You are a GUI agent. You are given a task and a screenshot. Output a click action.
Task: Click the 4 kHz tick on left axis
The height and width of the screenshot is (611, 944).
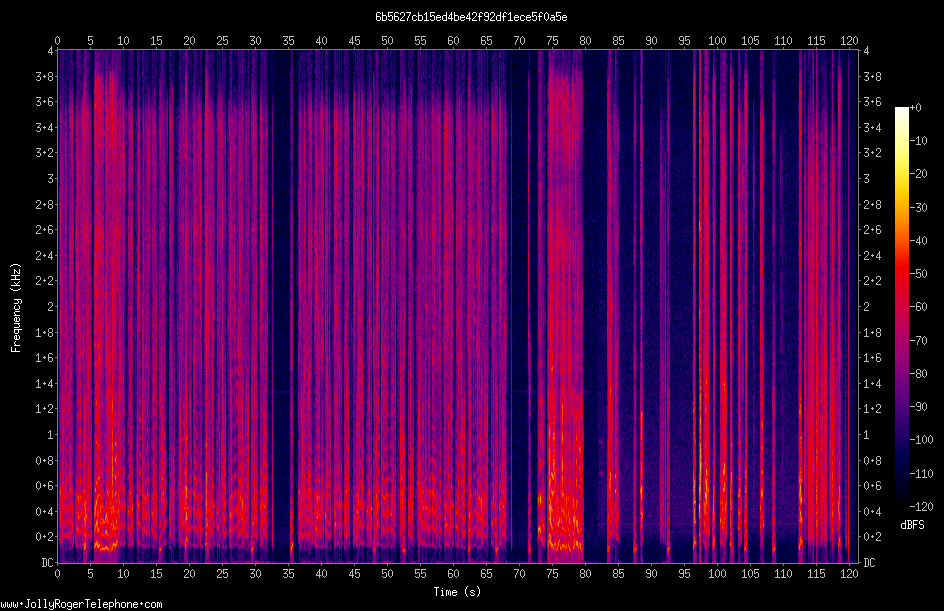click(x=51, y=51)
